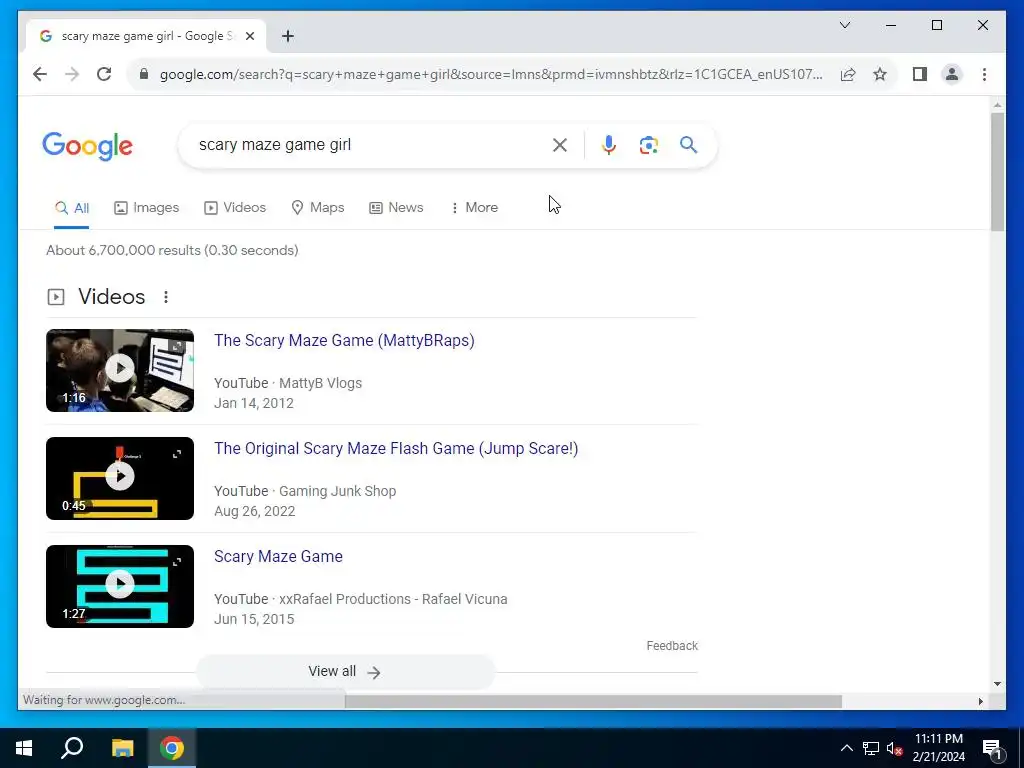Viewport: 1024px width, 768px height.
Task: Play the 0:45 yellow maze thumbnail
Action: click(x=120, y=478)
